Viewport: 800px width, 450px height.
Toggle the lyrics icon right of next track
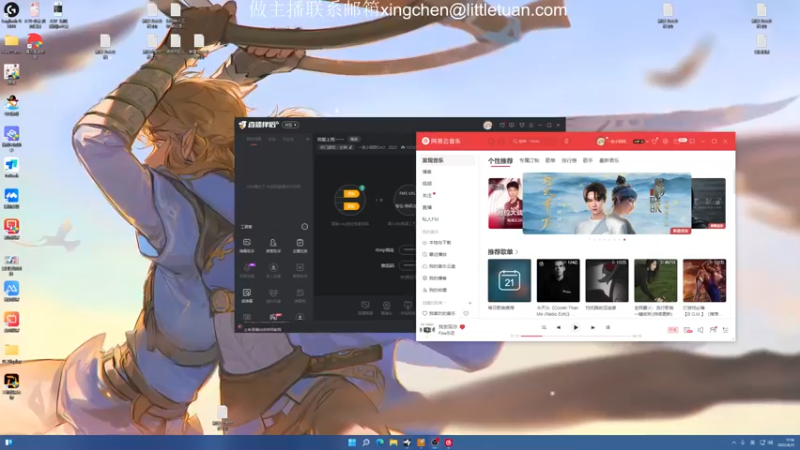click(x=608, y=328)
